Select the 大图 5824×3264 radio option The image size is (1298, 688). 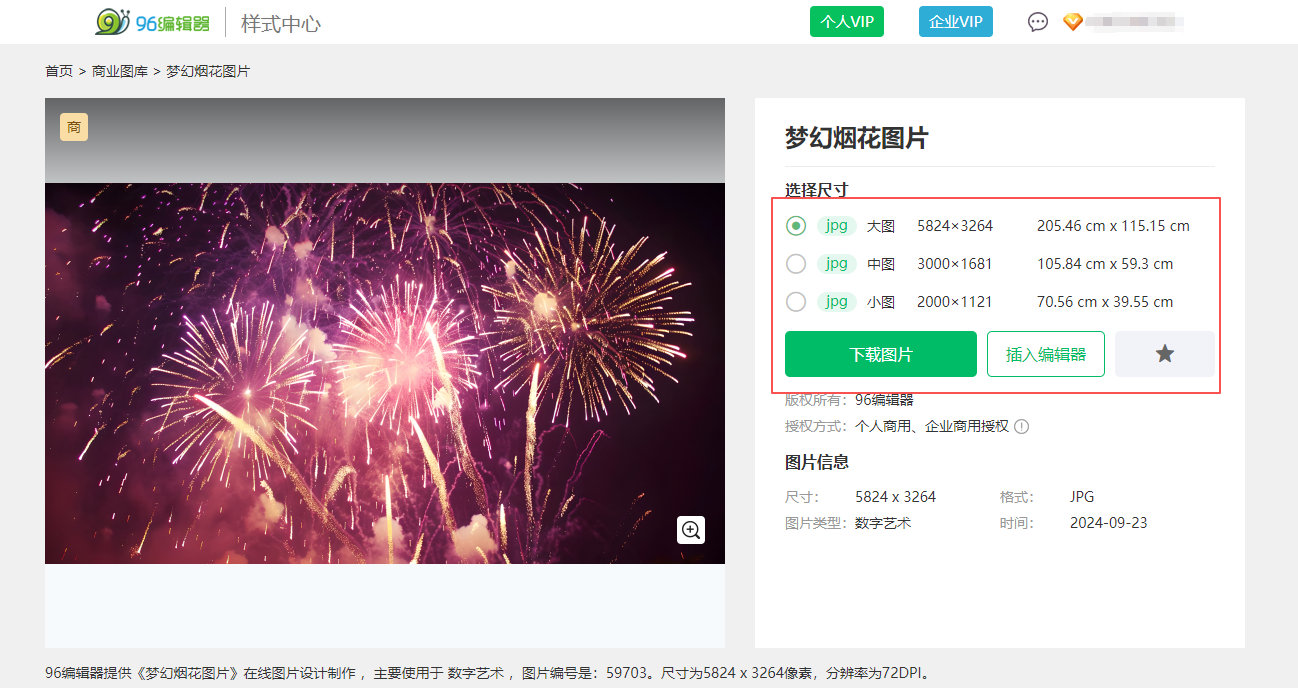pos(796,226)
